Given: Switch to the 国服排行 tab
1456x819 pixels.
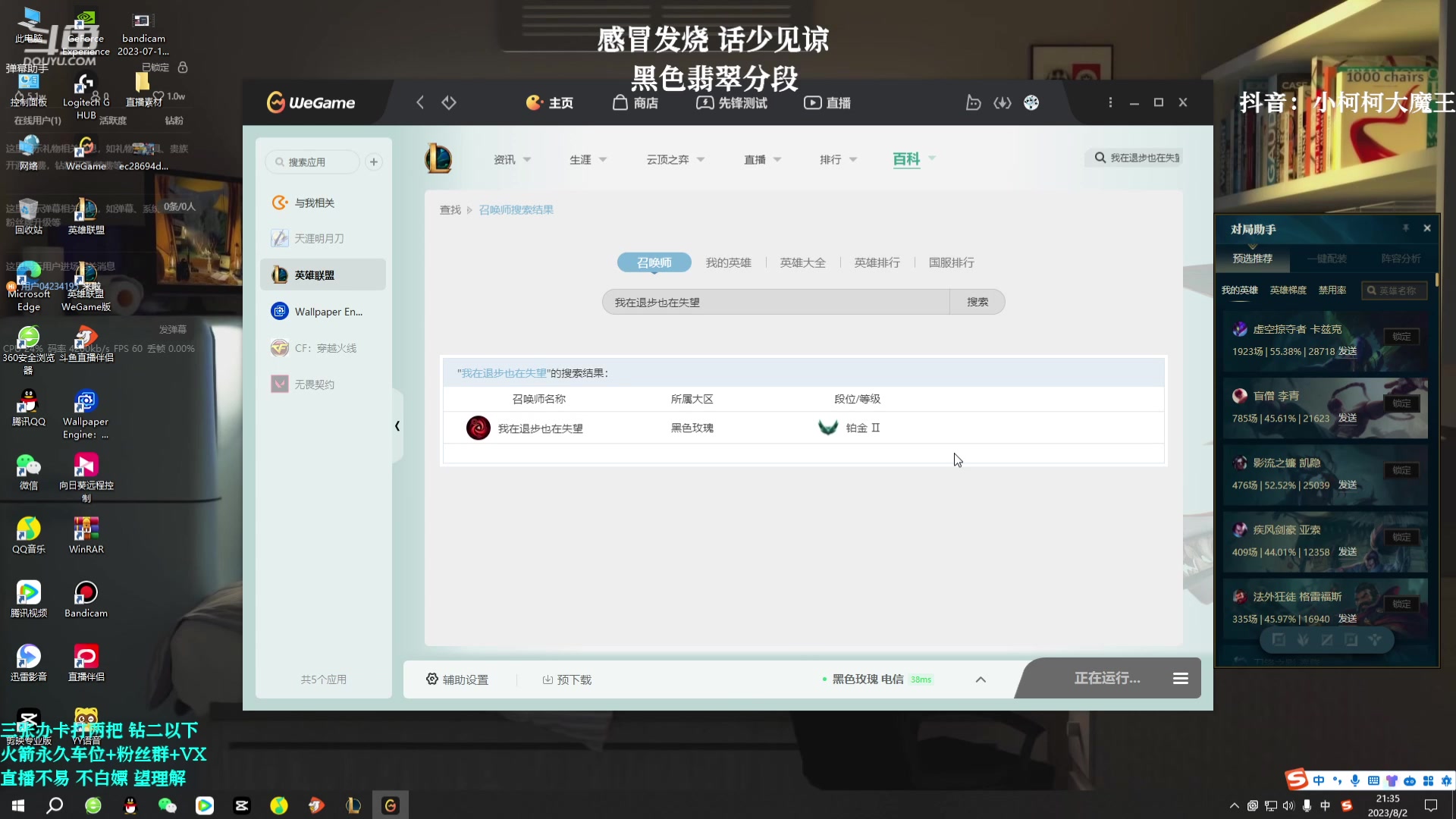Looking at the screenshot, I should click(951, 262).
